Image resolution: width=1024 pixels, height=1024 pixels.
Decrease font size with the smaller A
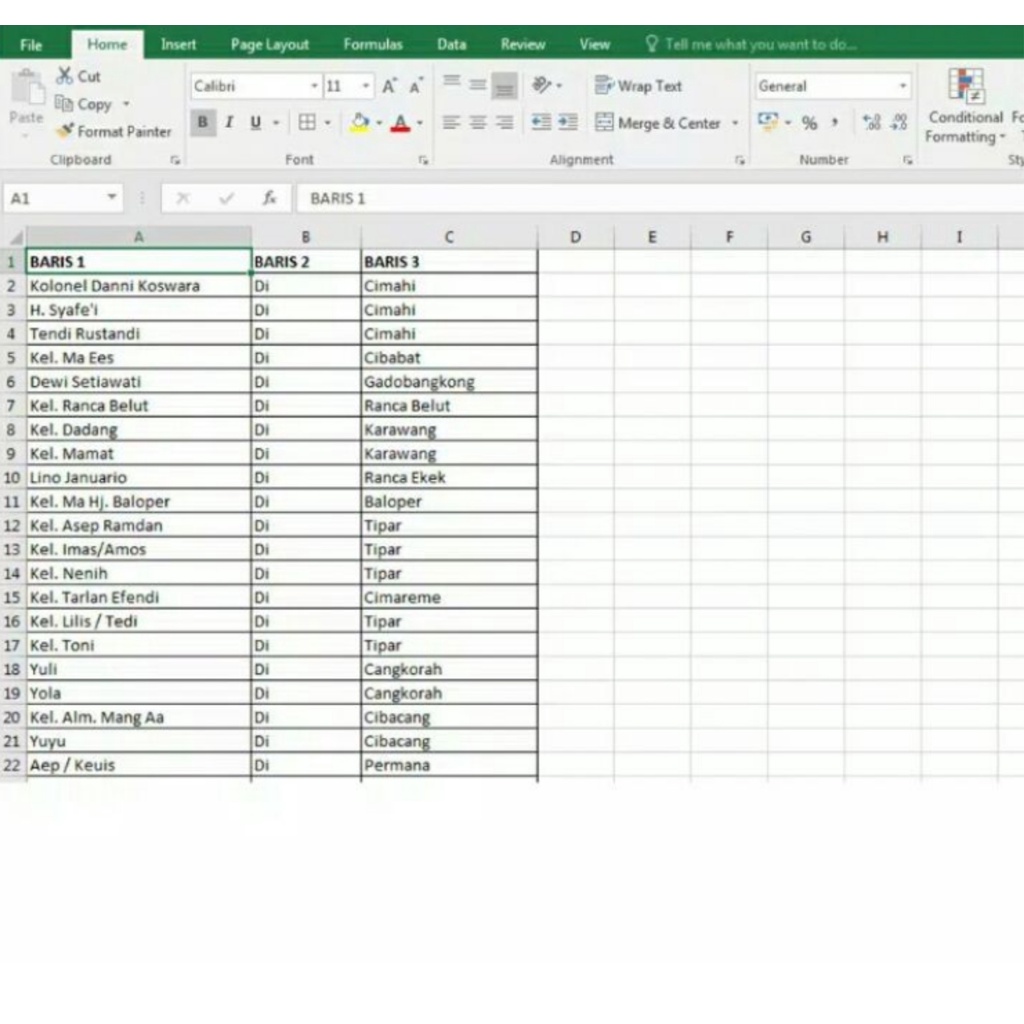pos(416,86)
